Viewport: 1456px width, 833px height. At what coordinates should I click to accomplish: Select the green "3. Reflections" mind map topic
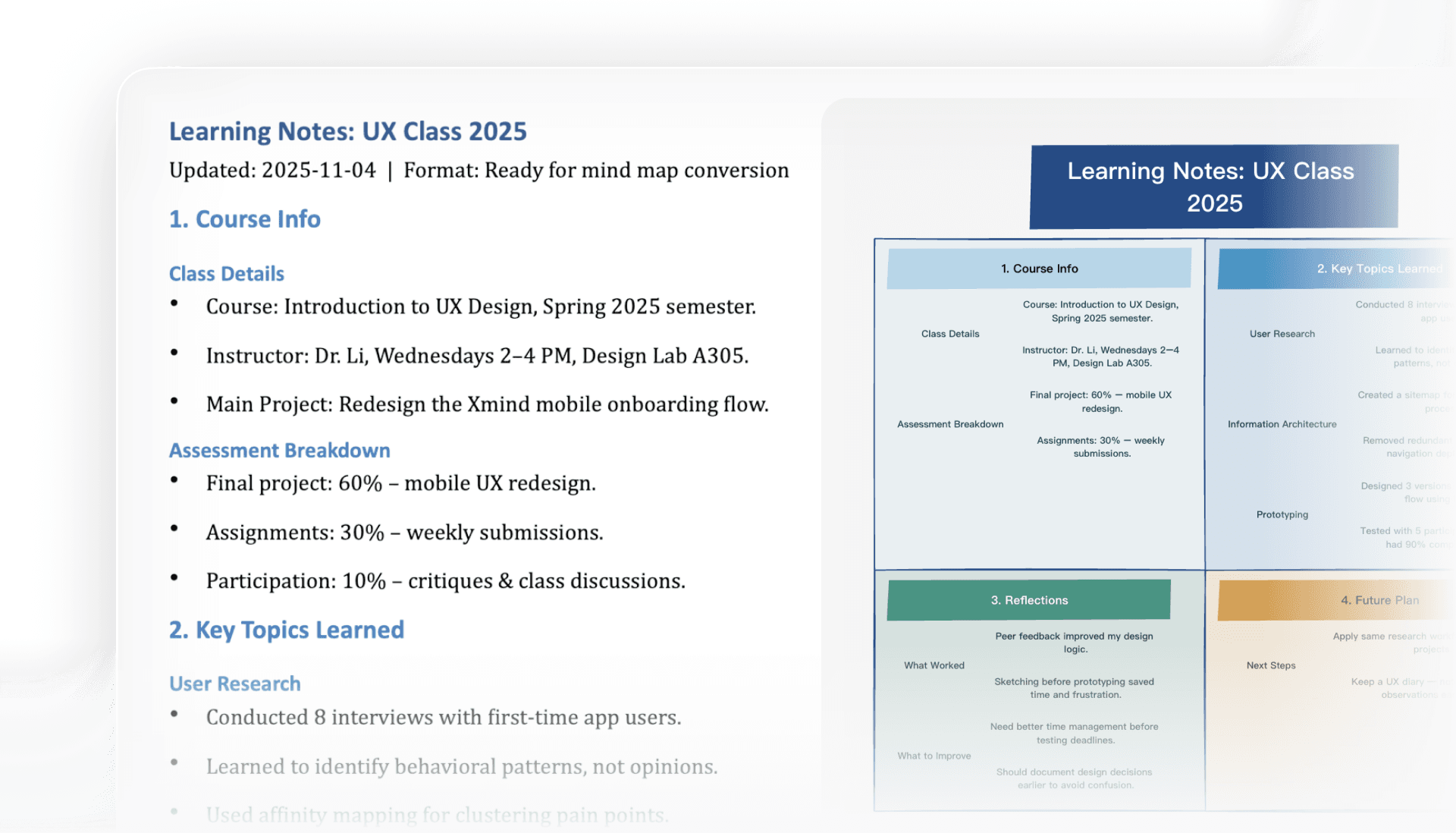coord(1029,600)
